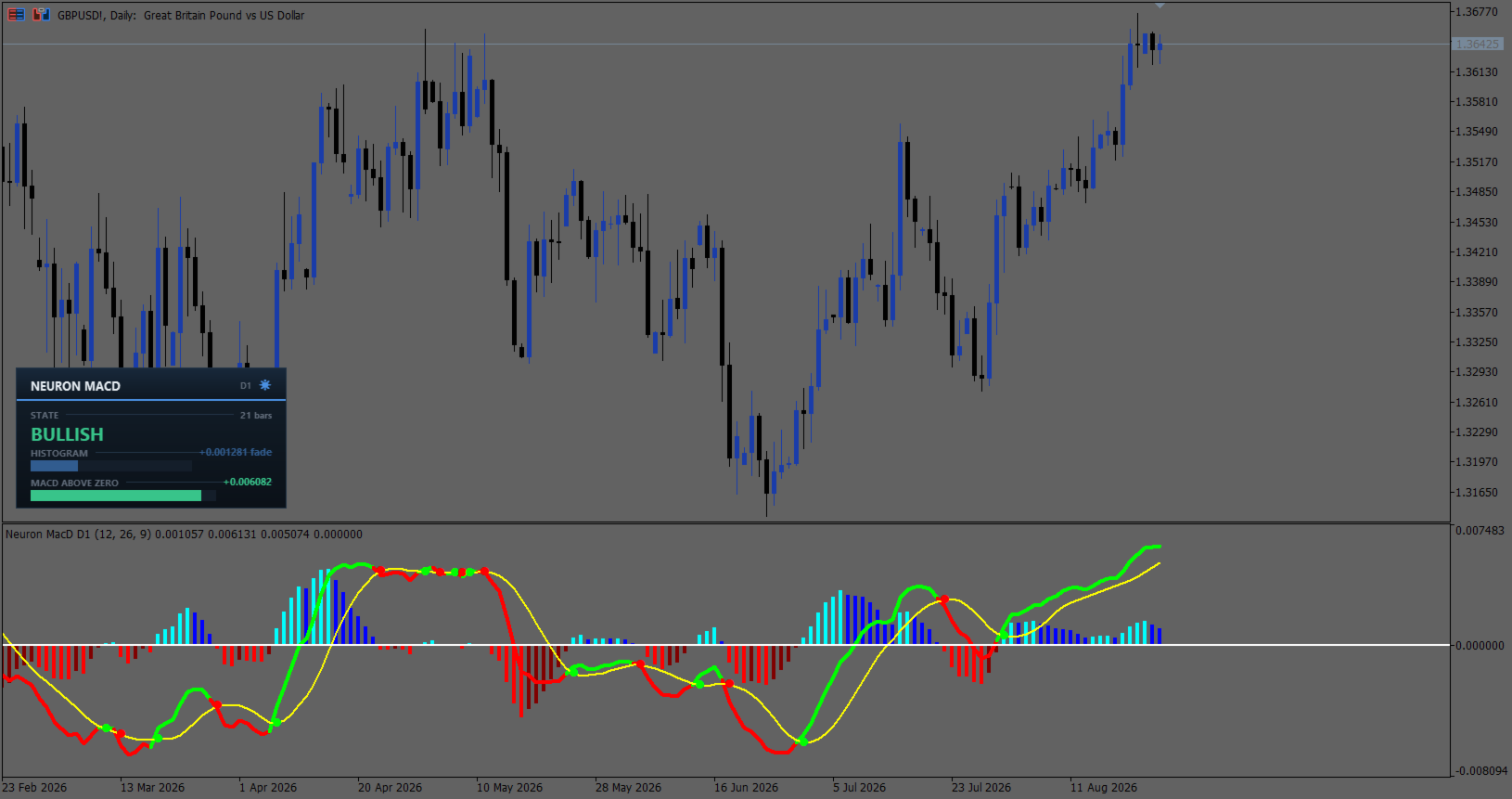The image size is (1512, 799).
Task: Click the 23 Jul 2026 date label
Action: point(981,788)
